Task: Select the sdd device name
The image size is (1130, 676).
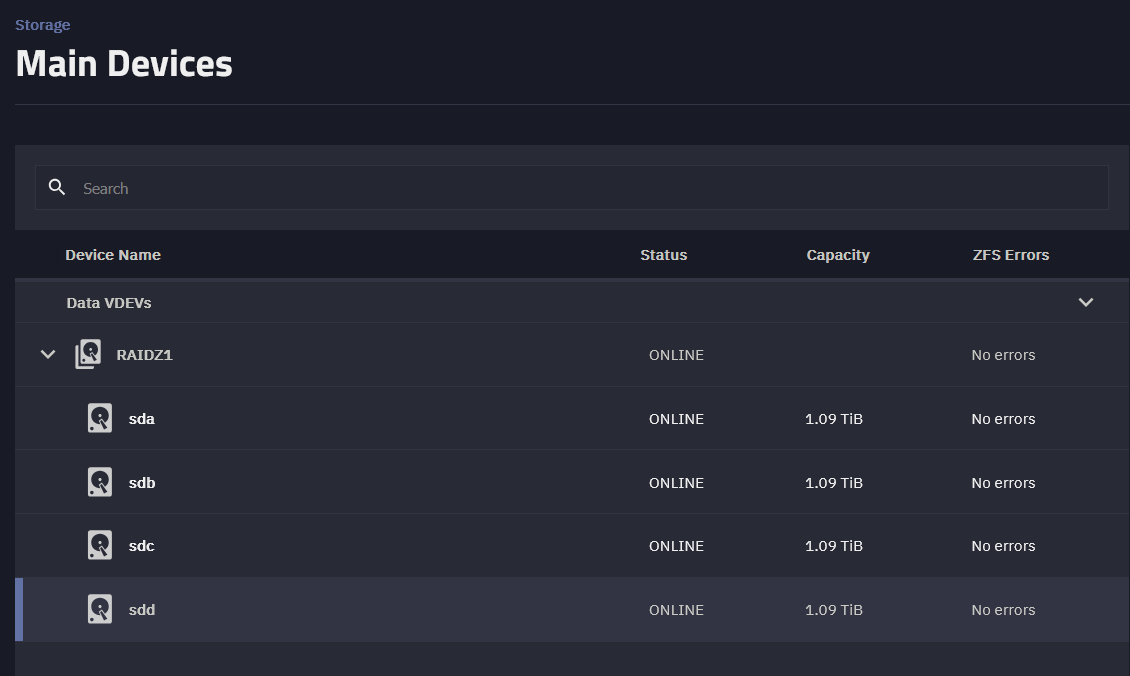Action: [142, 610]
